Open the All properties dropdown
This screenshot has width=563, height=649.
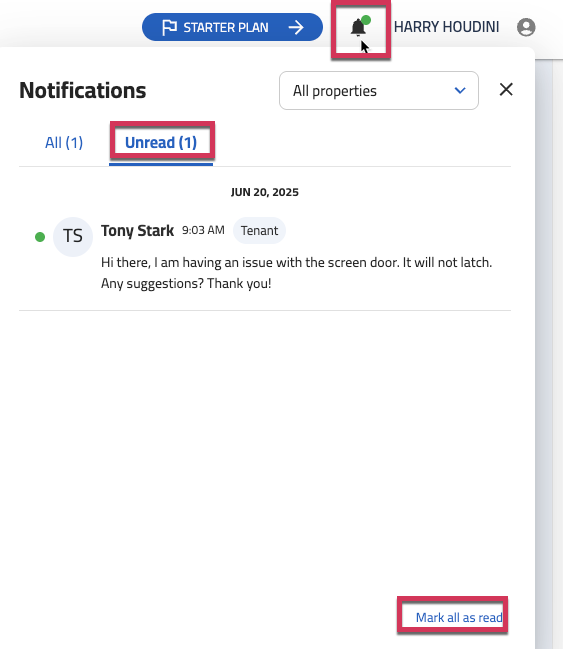379,91
